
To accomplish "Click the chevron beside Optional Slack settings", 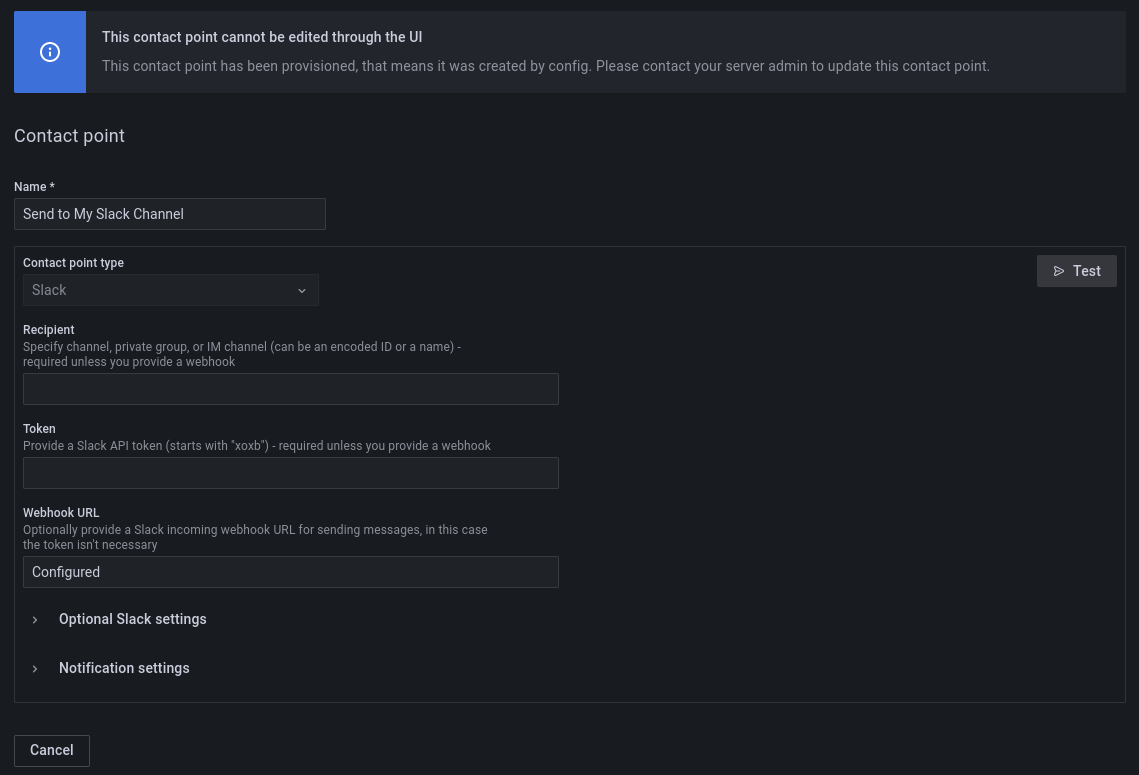I will (x=35, y=620).
